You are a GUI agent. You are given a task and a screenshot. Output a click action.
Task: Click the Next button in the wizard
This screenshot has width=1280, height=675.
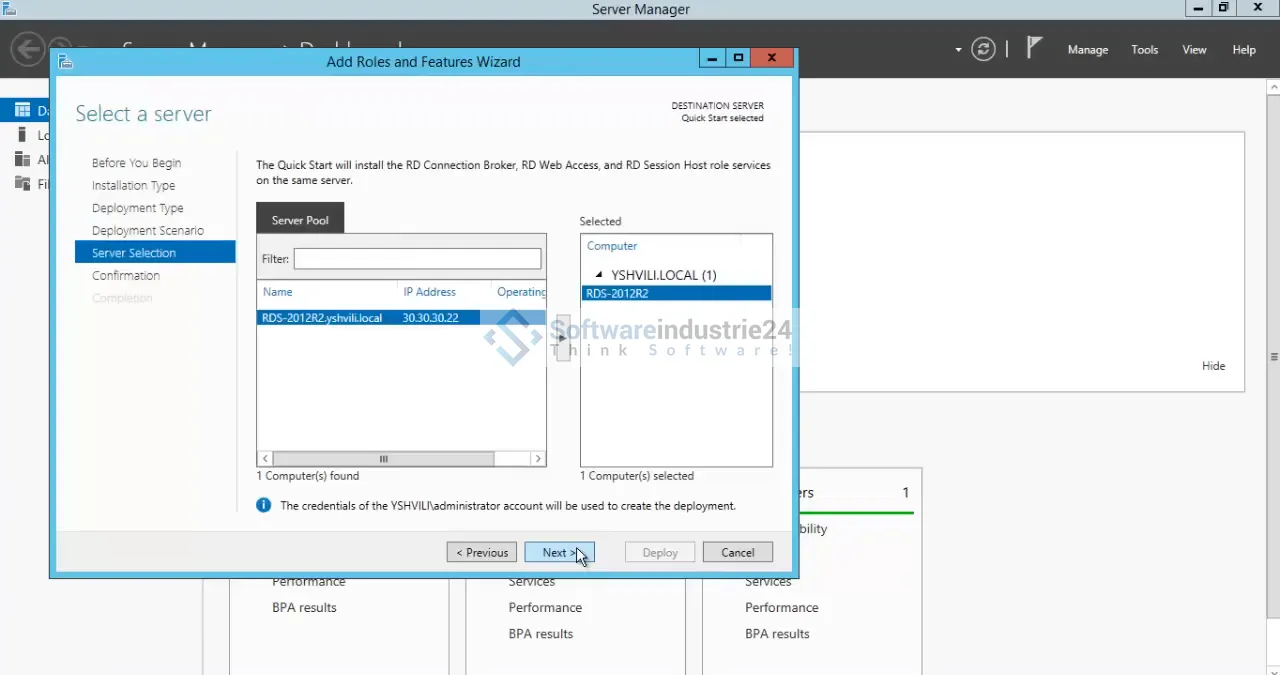point(559,553)
